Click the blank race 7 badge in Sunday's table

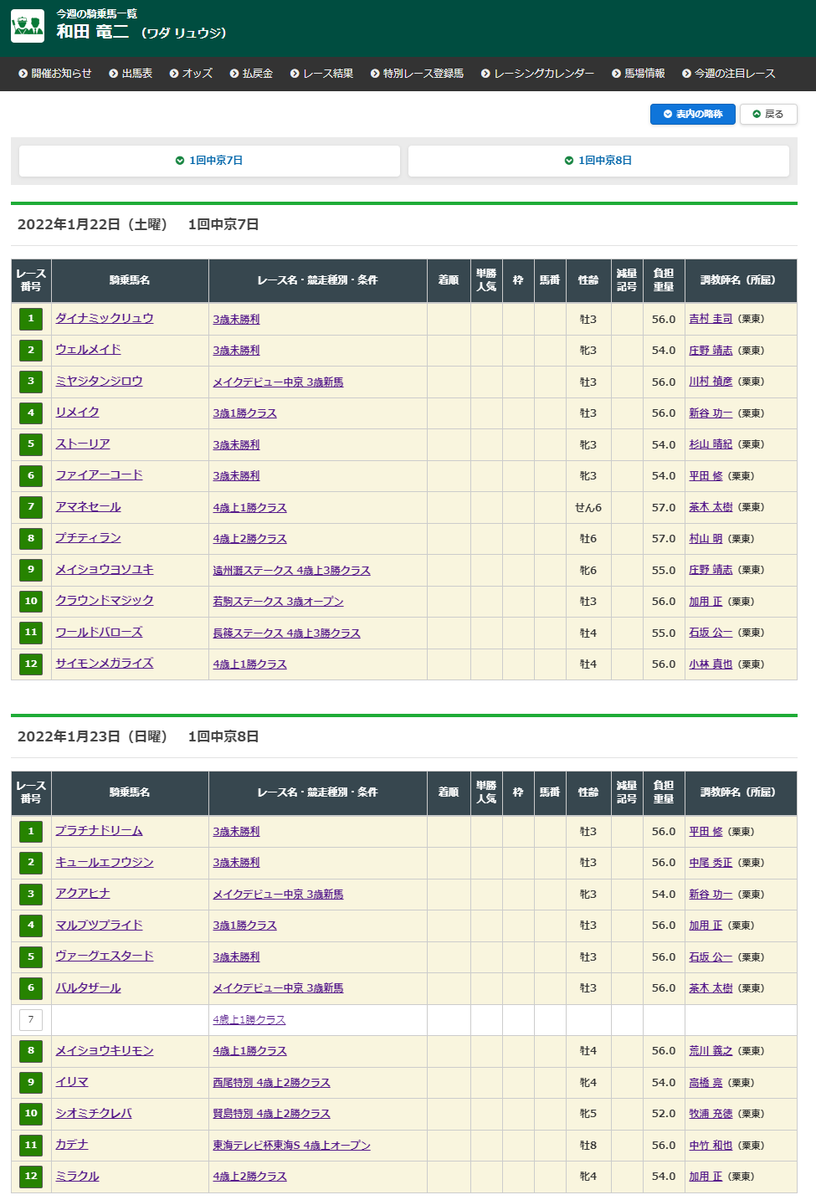tap(31, 1019)
